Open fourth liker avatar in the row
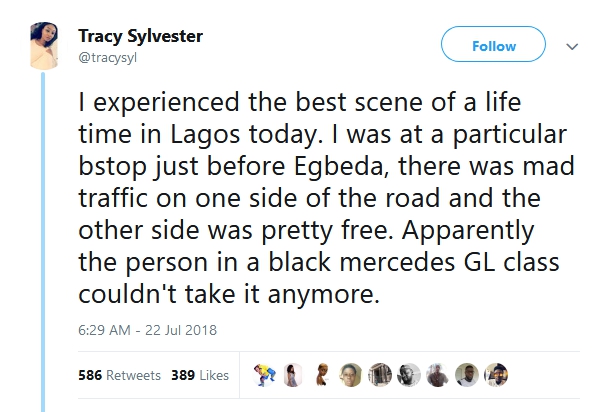Screen dimensions: 605x412 click(351, 374)
